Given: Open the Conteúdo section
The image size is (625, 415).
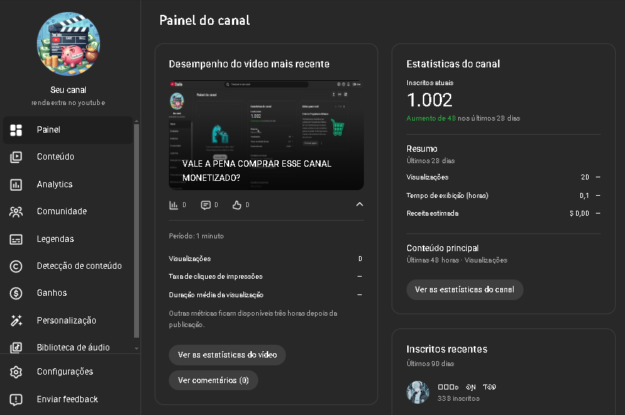Looking at the screenshot, I should tap(68, 157).
